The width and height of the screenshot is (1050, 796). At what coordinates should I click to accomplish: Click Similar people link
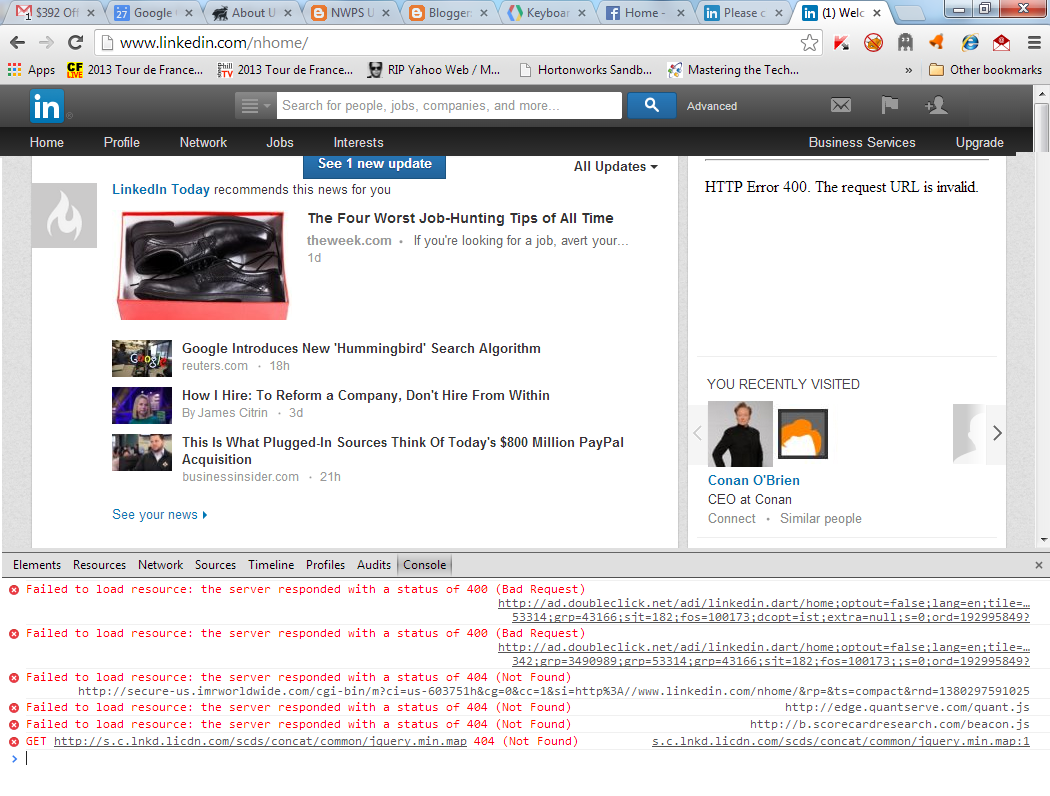(x=820, y=519)
